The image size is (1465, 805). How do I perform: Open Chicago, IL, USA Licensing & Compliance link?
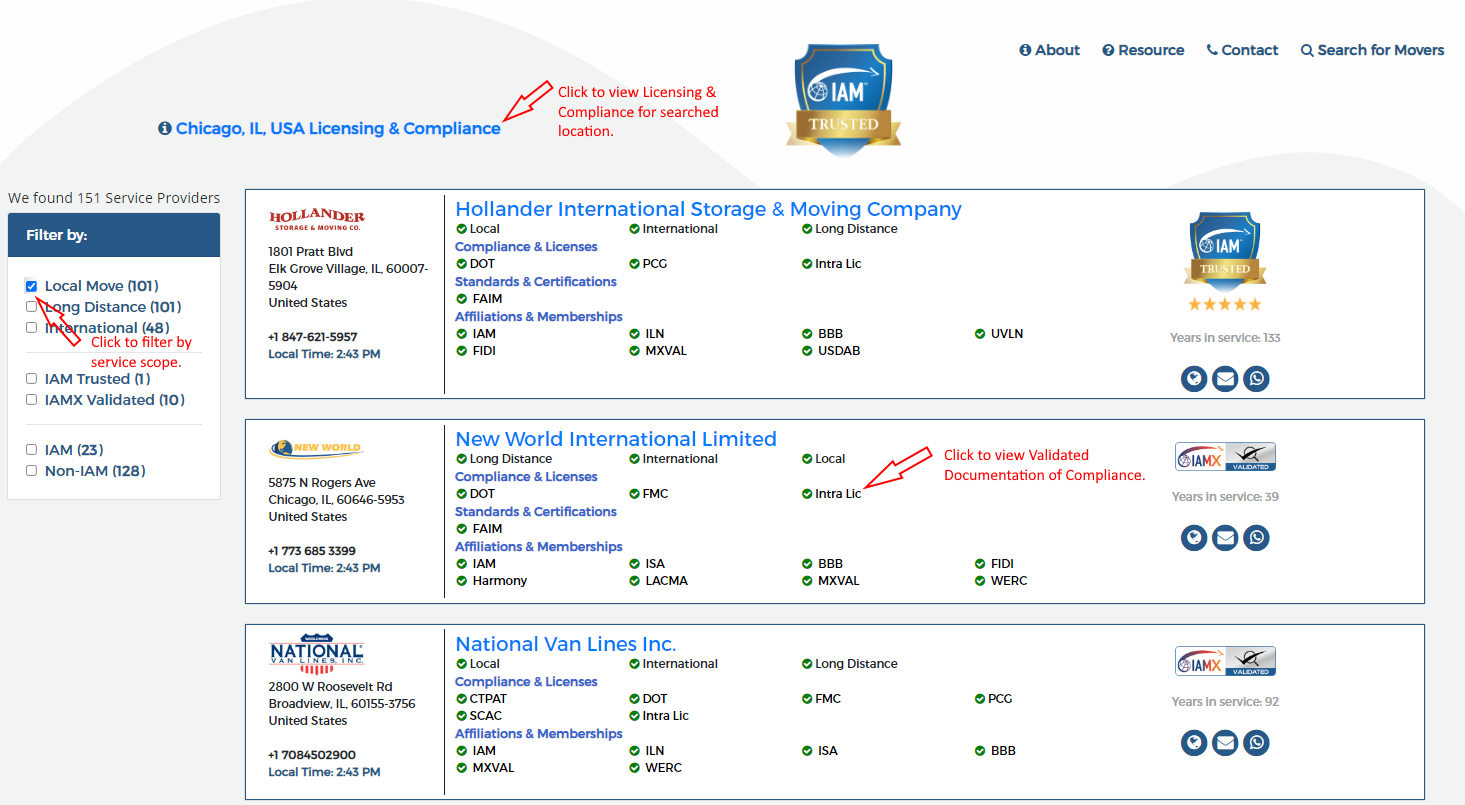tap(338, 129)
